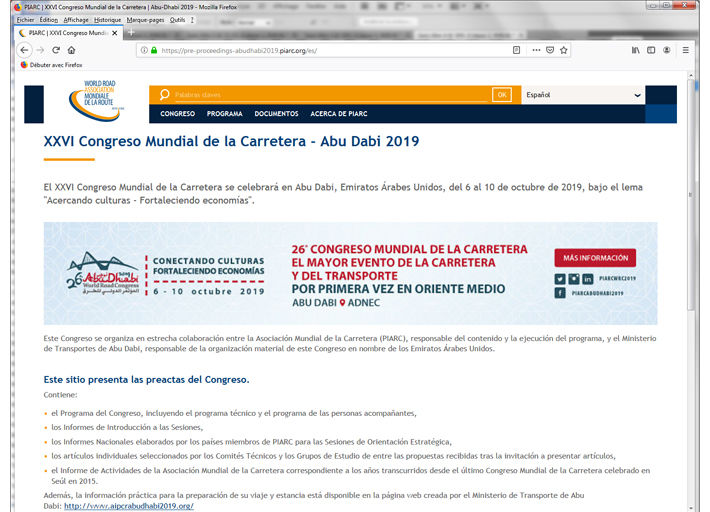The image size is (710, 512).
Task: Open the aipcrabudhabi2019.org link
Action: 129,506
